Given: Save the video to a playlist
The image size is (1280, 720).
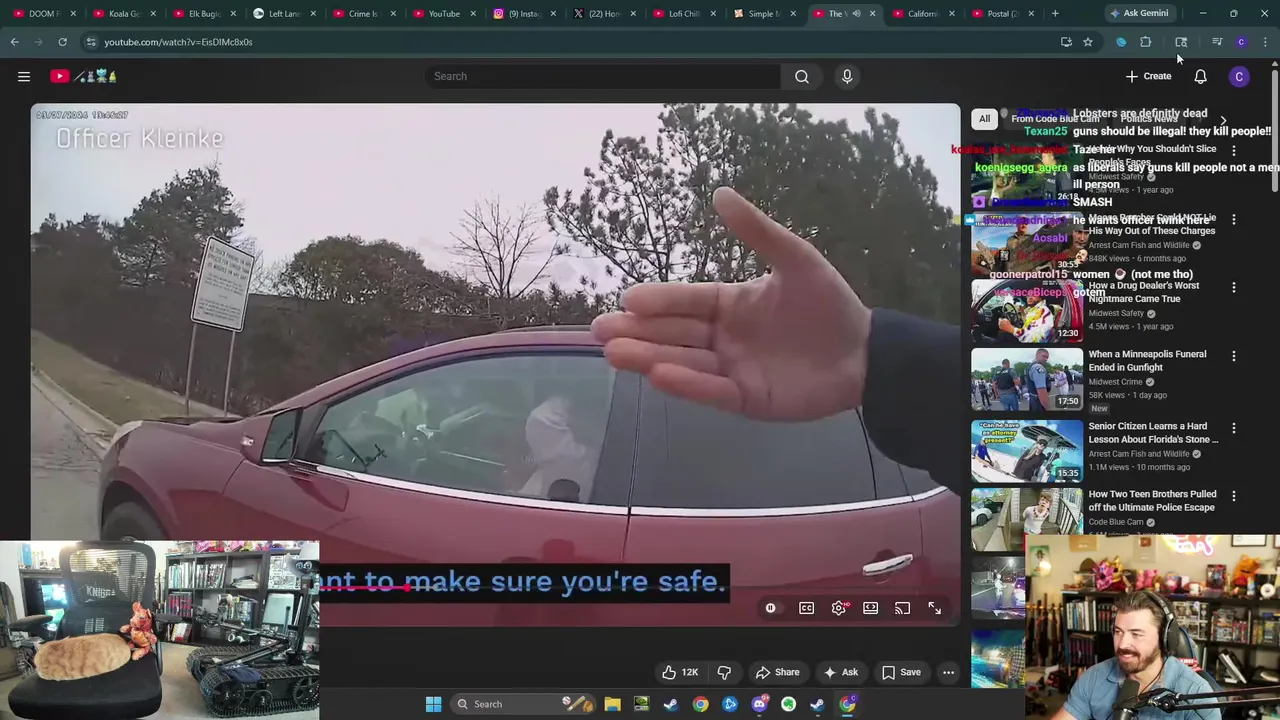Looking at the screenshot, I should coord(901,672).
